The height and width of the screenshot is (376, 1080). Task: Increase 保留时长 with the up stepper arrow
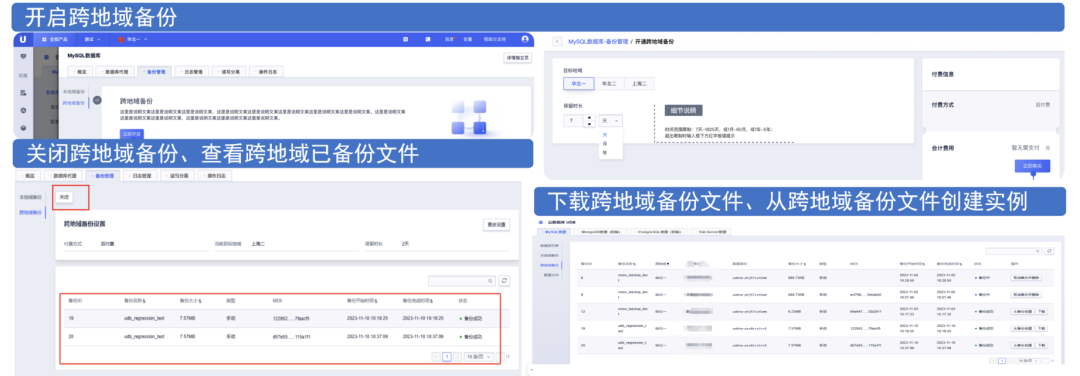point(589,117)
